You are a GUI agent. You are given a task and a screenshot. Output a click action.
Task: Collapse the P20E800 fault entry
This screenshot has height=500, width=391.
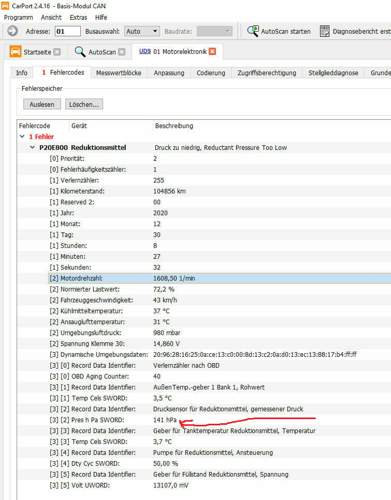32,147
